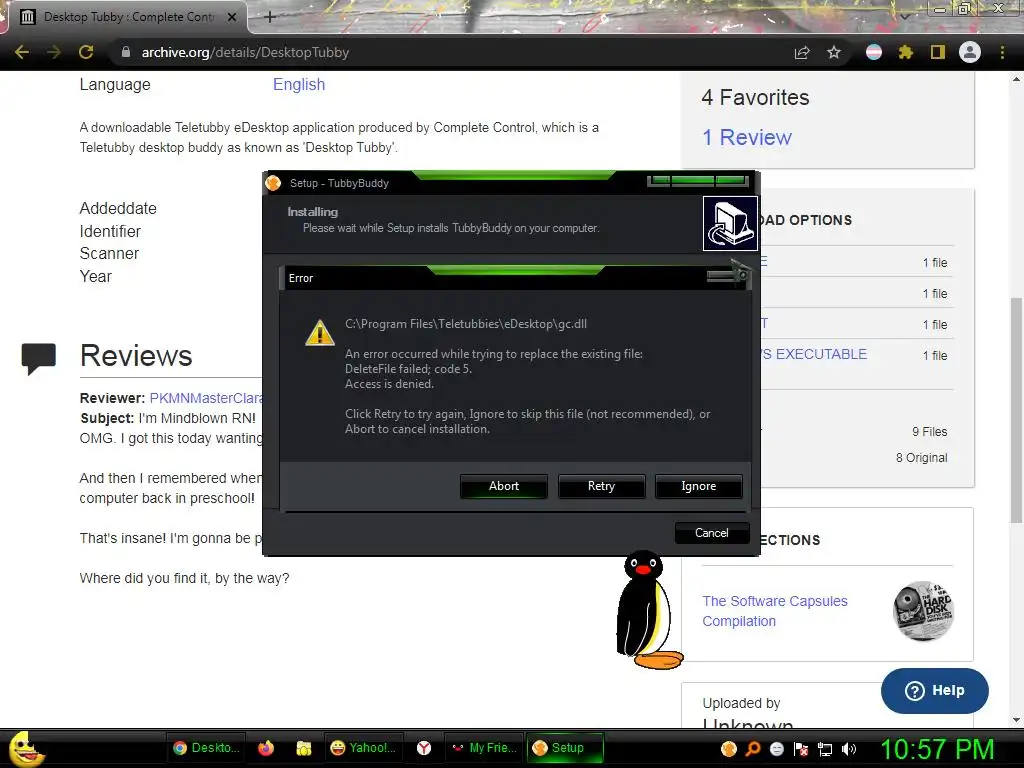This screenshot has width=1024, height=768.
Task: Go forward with the browser arrow
Action: [x=54, y=52]
